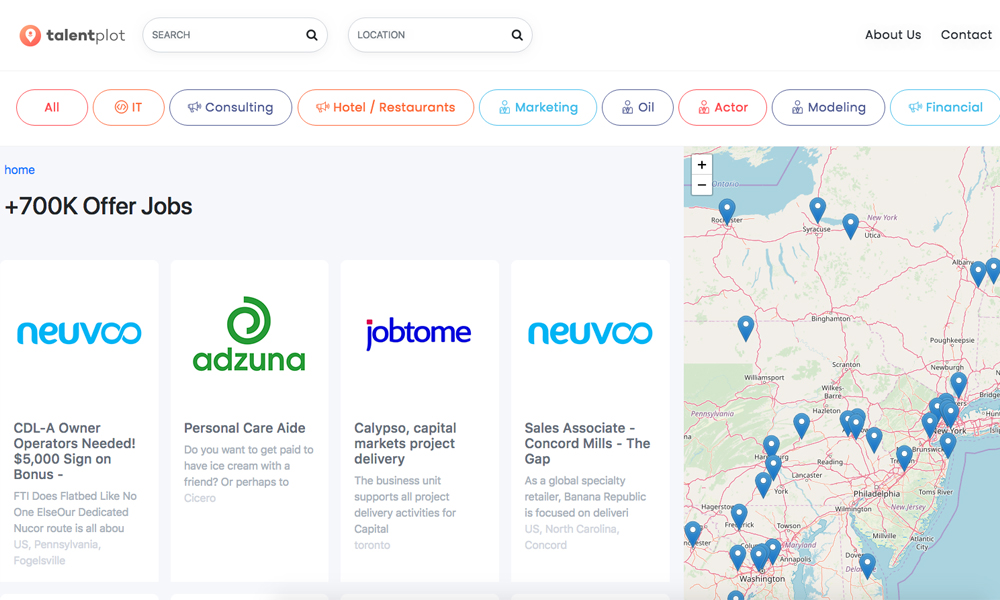Viewport: 1000px width, 600px height.
Task: Click into the Search input field
Action: [x=225, y=35]
